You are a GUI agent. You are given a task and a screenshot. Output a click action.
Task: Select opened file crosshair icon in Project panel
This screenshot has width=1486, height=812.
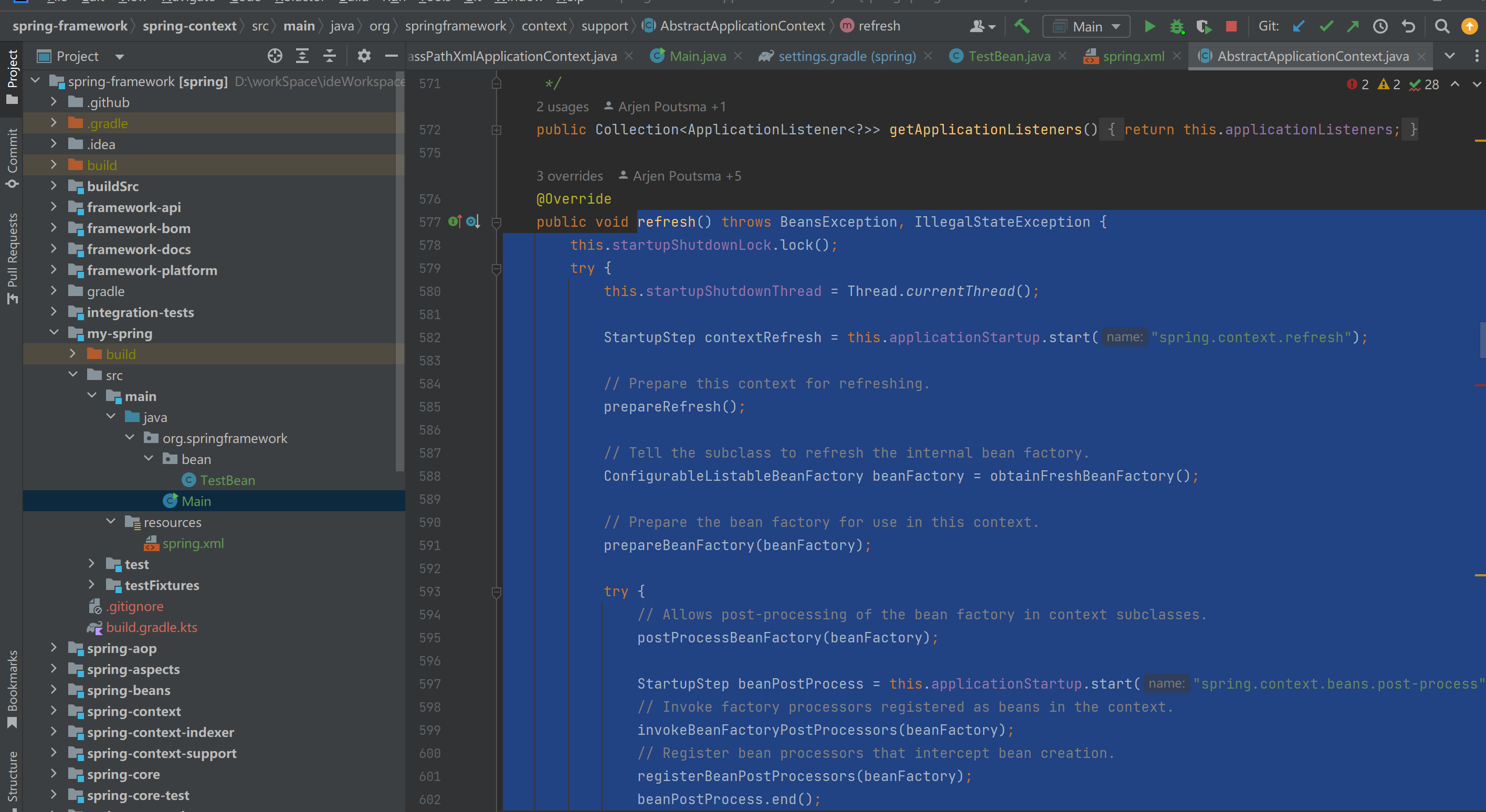pos(275,56)
